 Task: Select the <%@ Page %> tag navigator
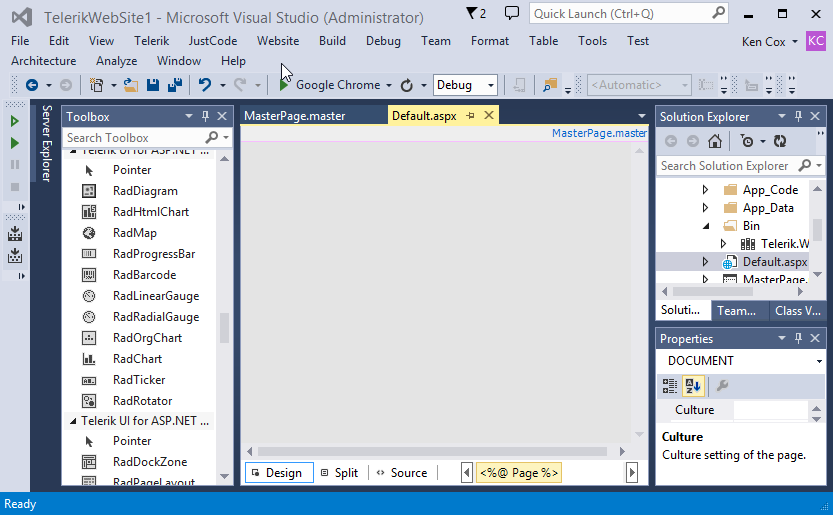519,473
